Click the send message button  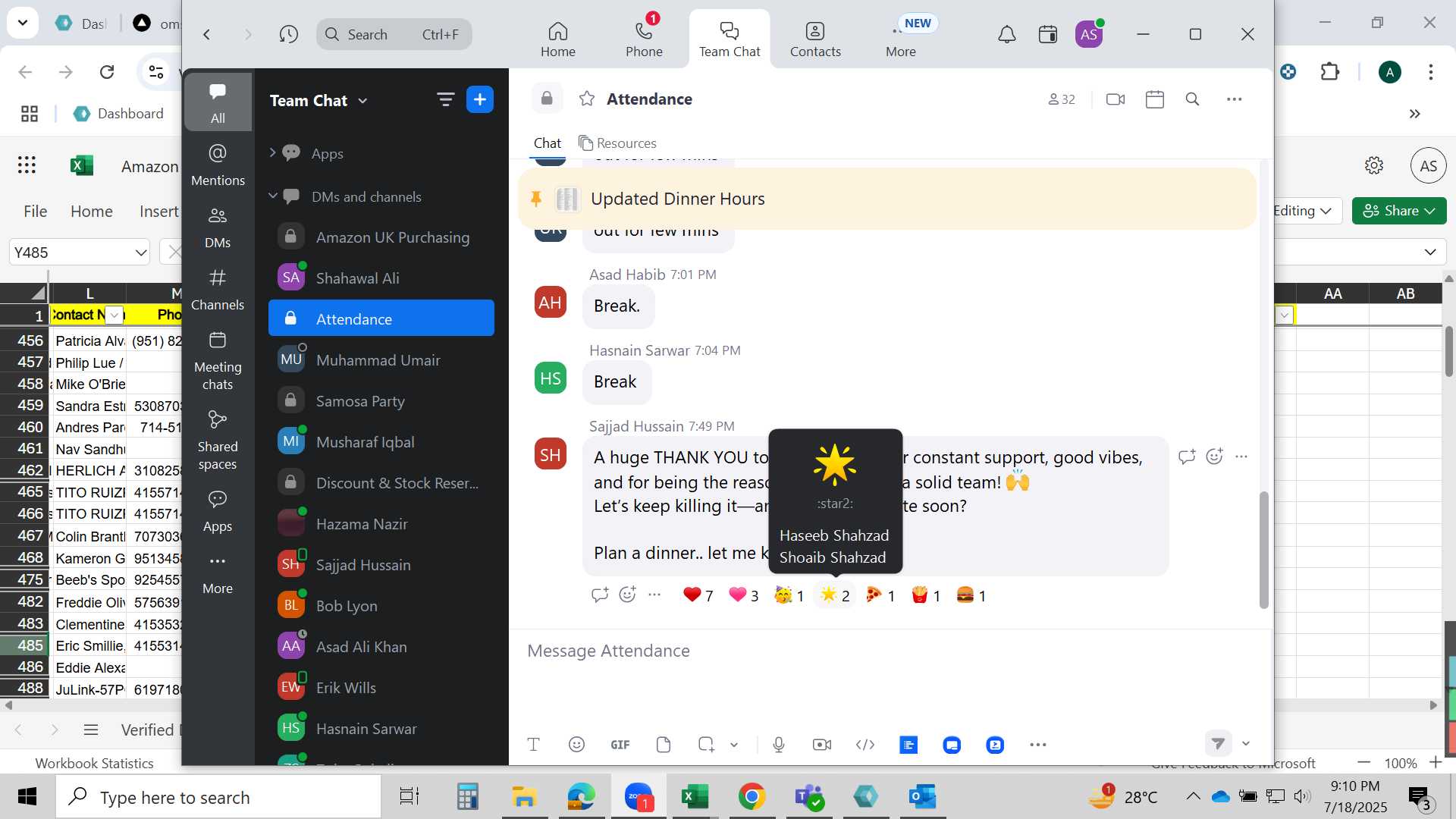point(1218,744)
